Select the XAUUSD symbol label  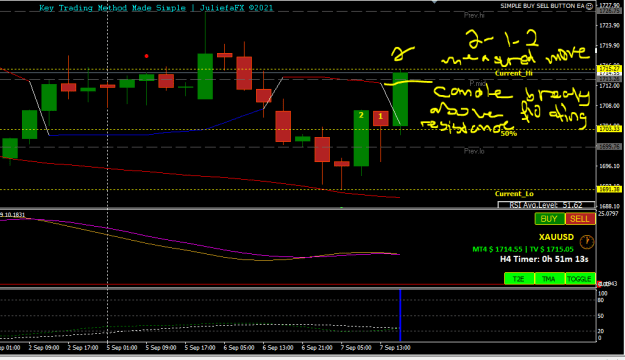[x=556, y=237]
